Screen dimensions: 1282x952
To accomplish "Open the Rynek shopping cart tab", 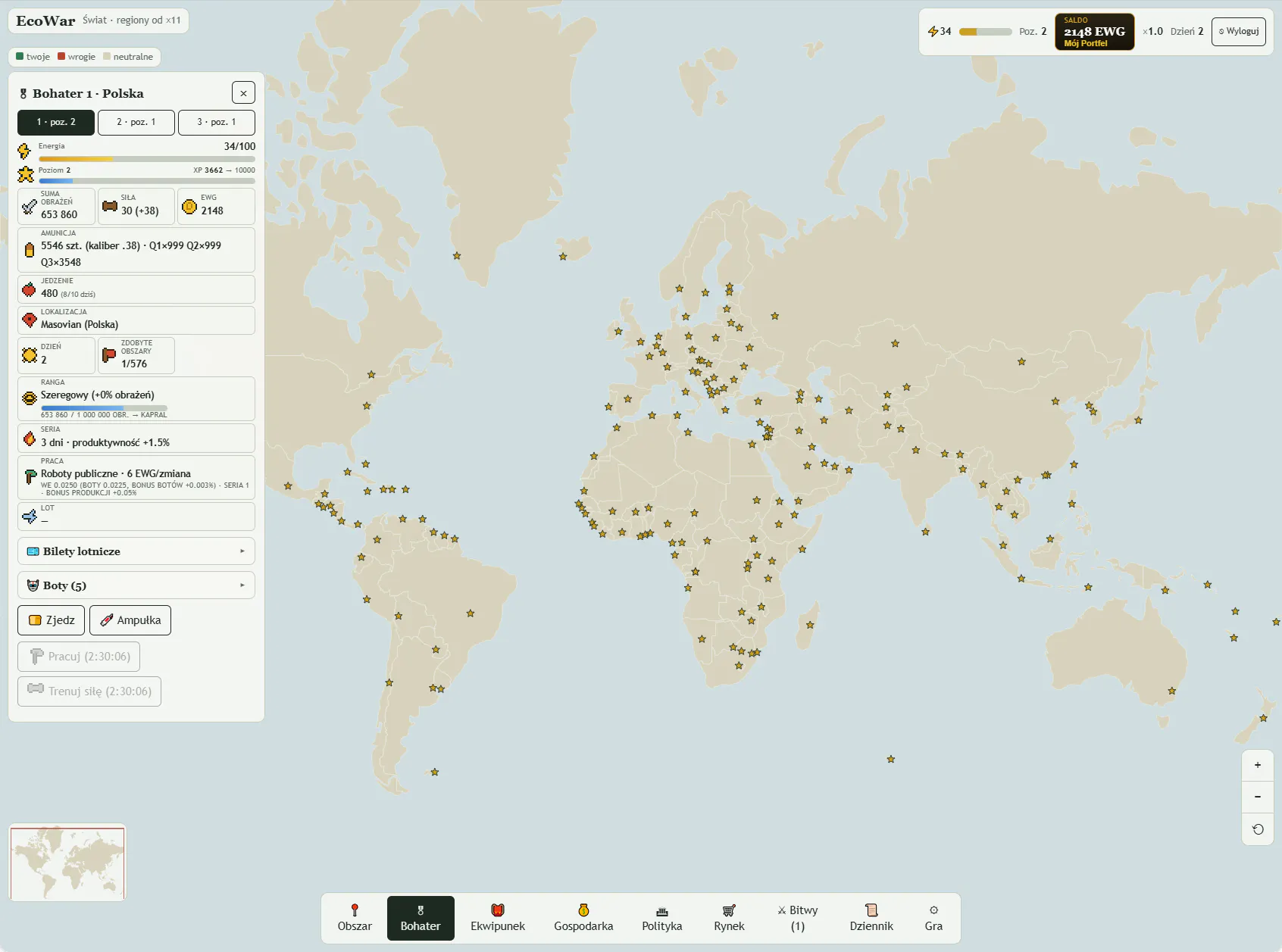I will point(729,918).
